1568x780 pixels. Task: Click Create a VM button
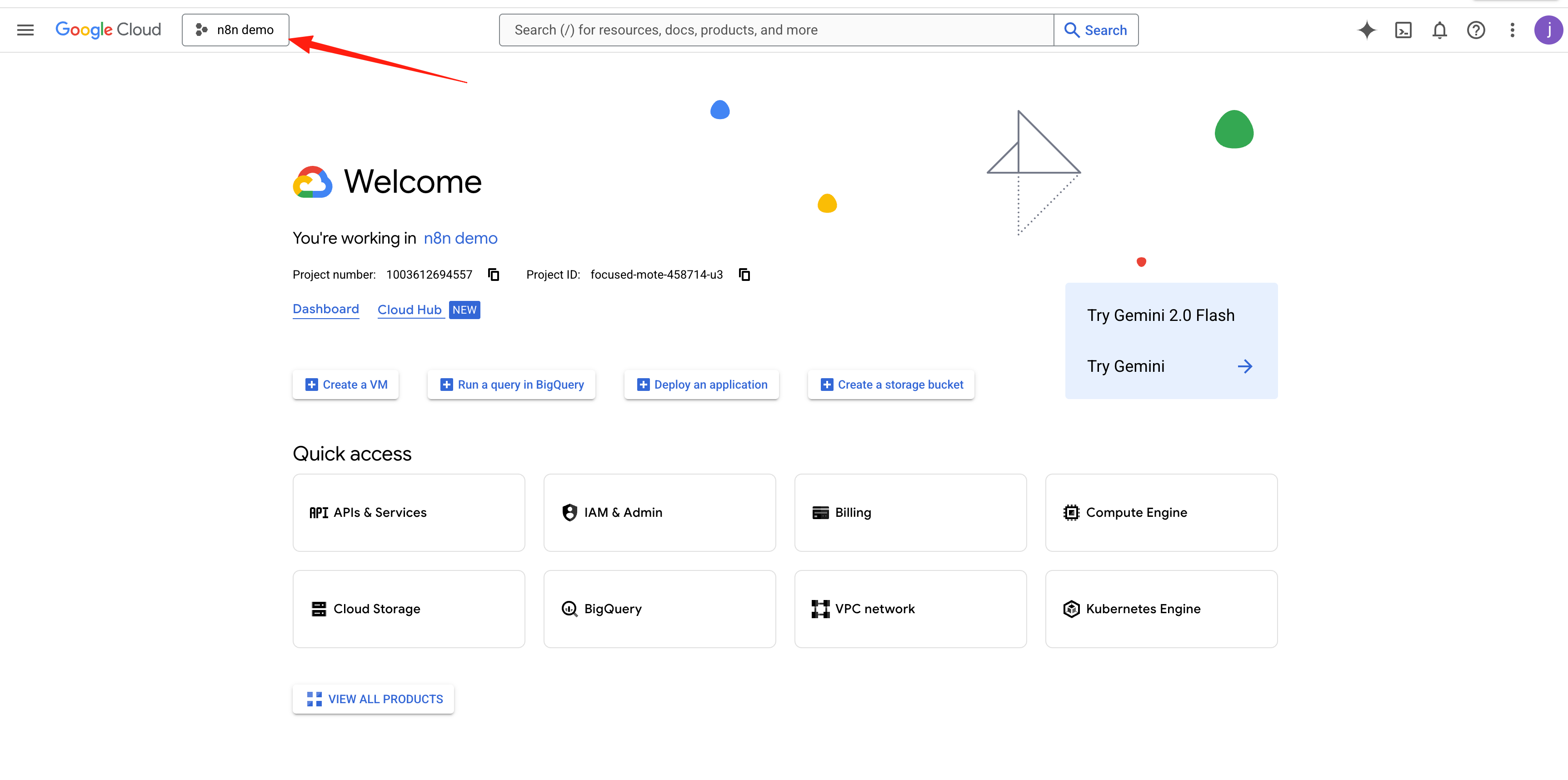pyautogui.click(x=346, y=385)
